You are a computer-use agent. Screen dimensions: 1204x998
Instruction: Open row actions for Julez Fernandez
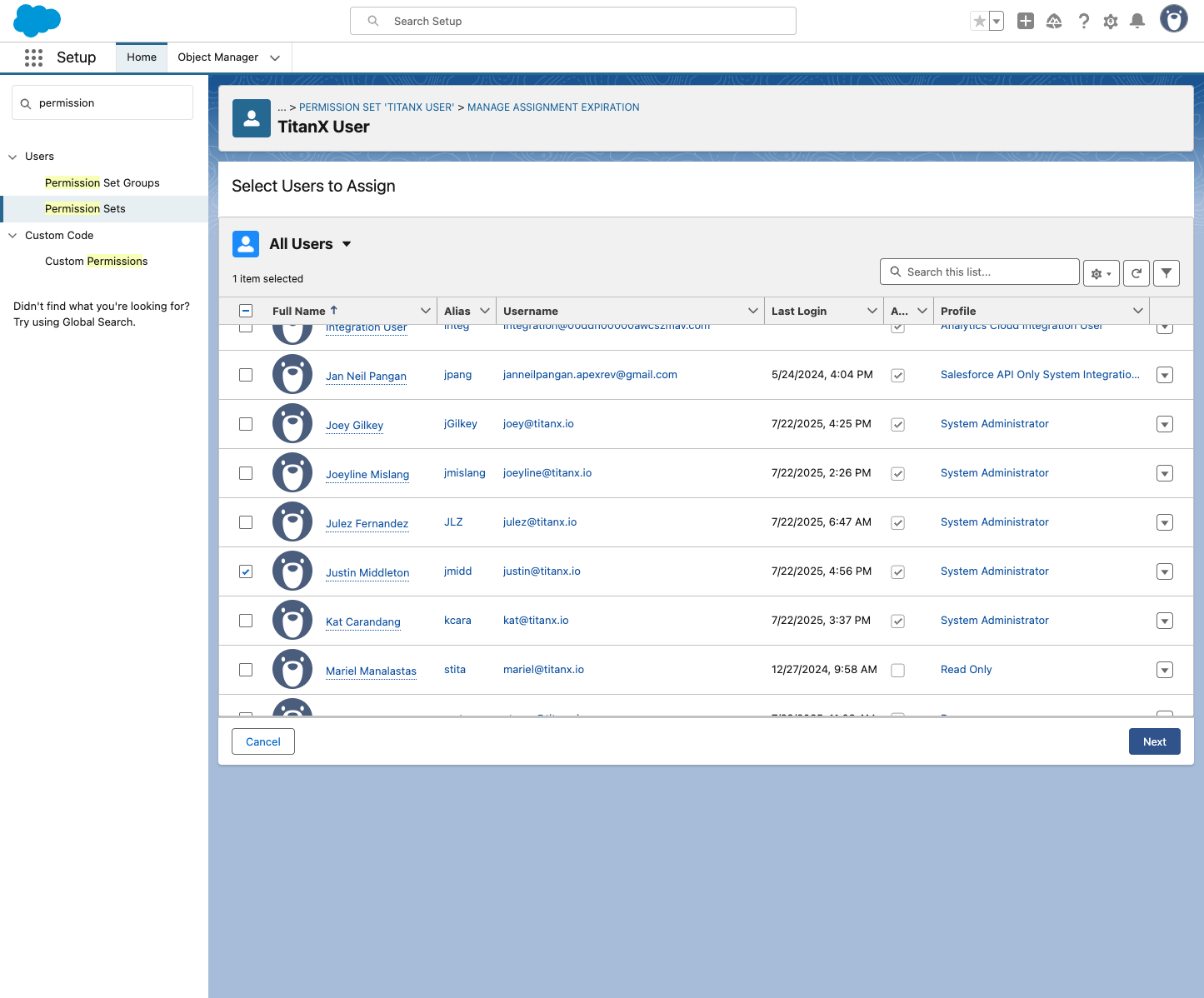pyautogui.click(x=1165, y=522)
